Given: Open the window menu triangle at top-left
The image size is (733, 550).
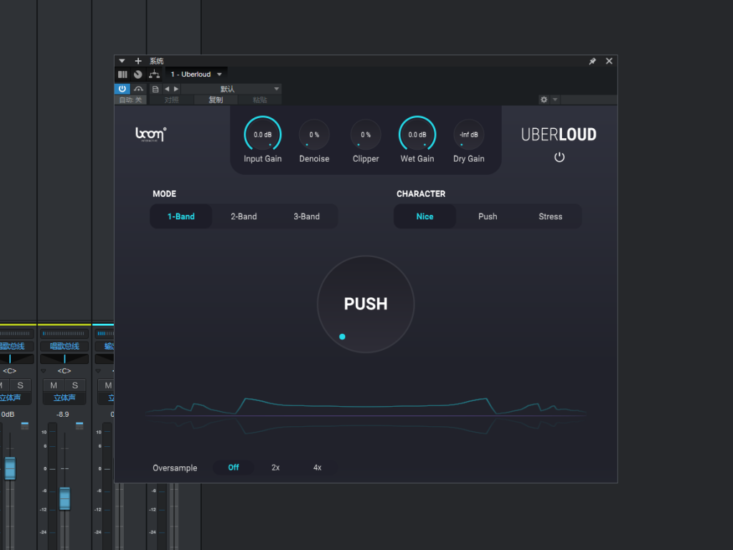Looking at the screenshot, I should click(x=122, y=61).
